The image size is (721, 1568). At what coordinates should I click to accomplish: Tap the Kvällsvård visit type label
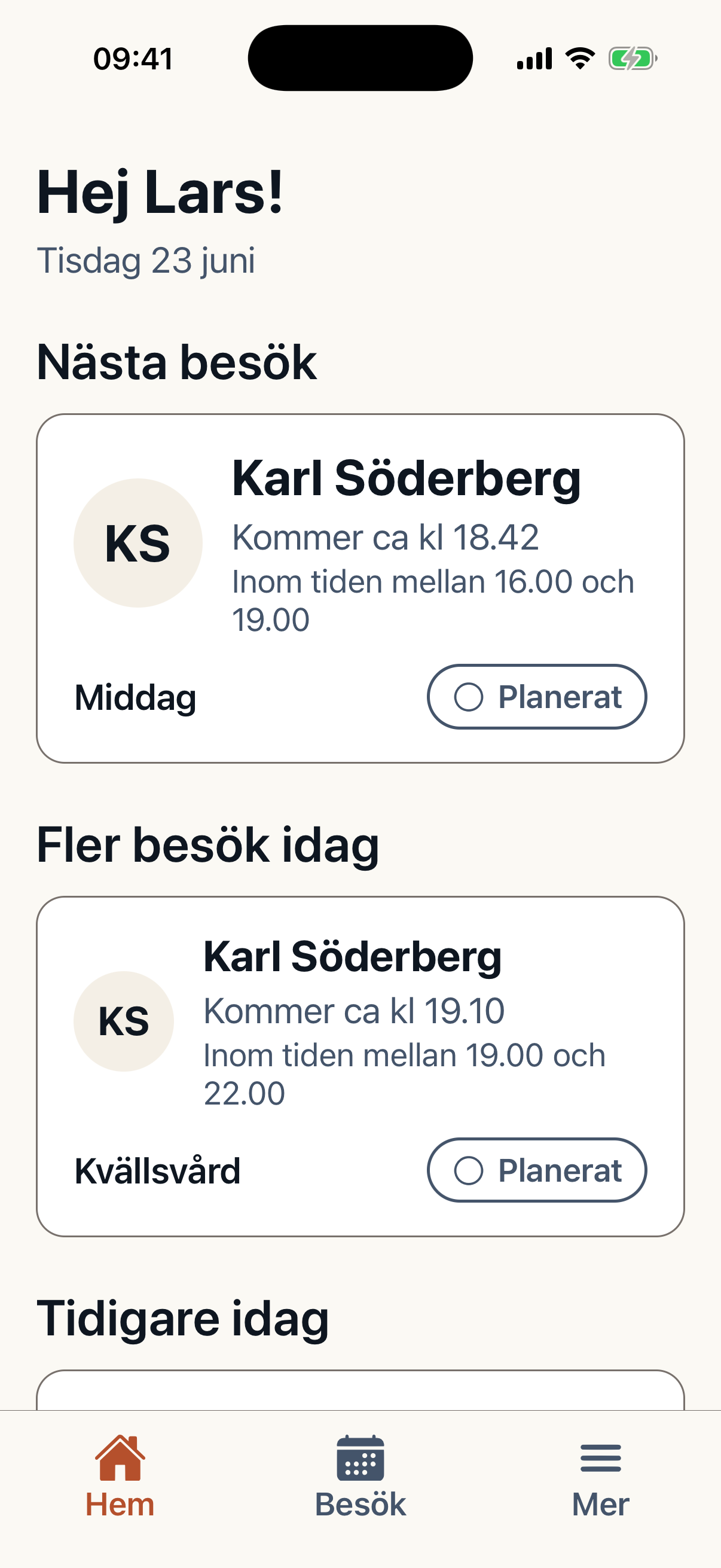pos(158,1170)
